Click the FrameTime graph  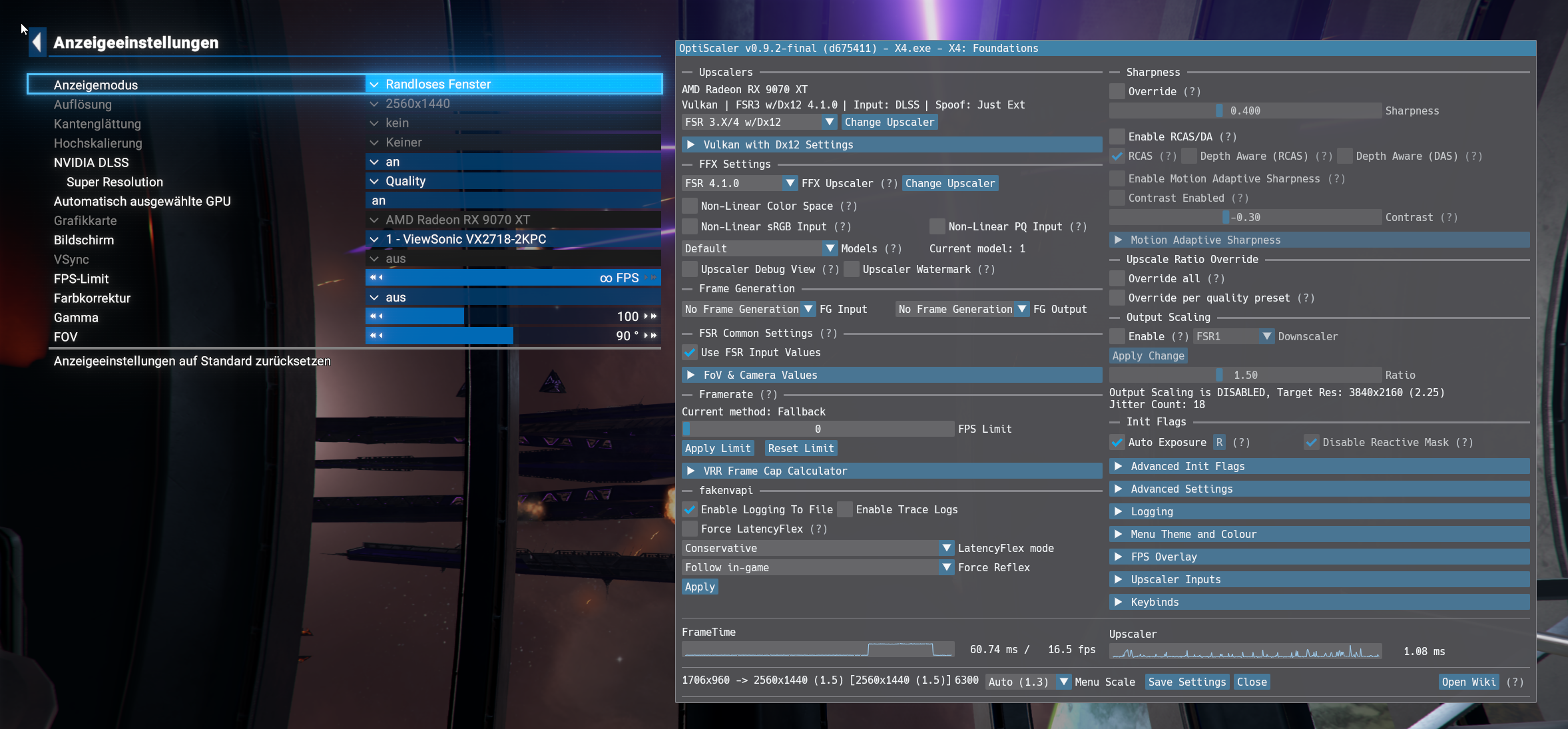[818, 649]
